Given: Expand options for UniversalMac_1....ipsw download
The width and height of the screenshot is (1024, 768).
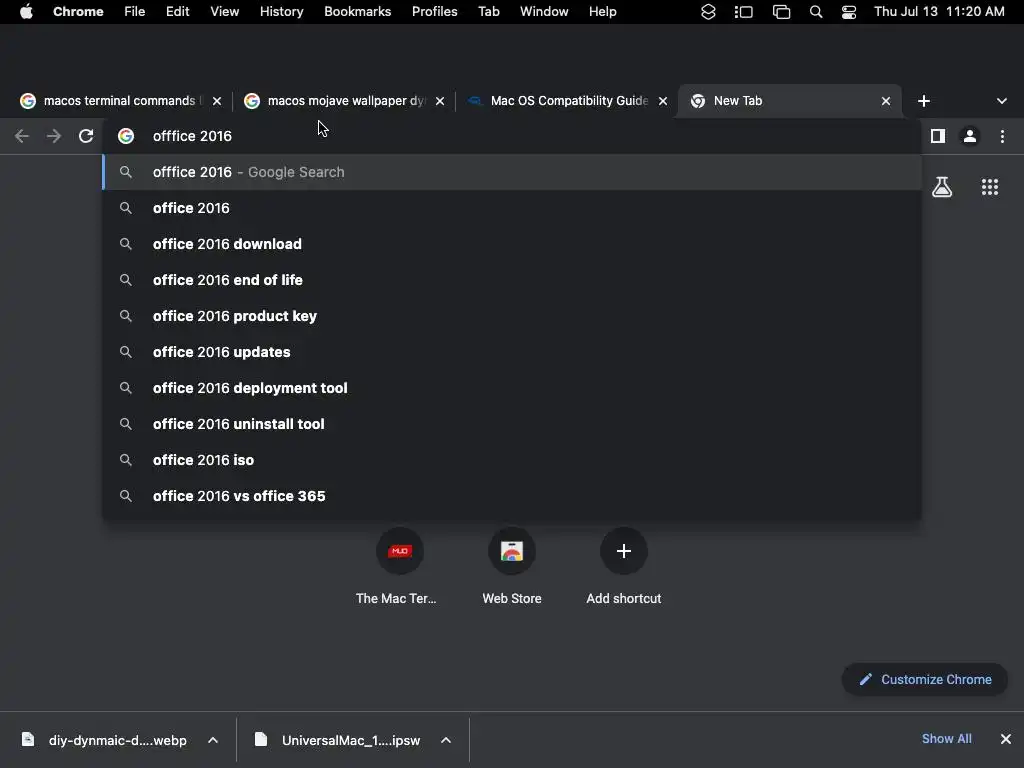Looking at the screenshot, I should tap(446, 740).
